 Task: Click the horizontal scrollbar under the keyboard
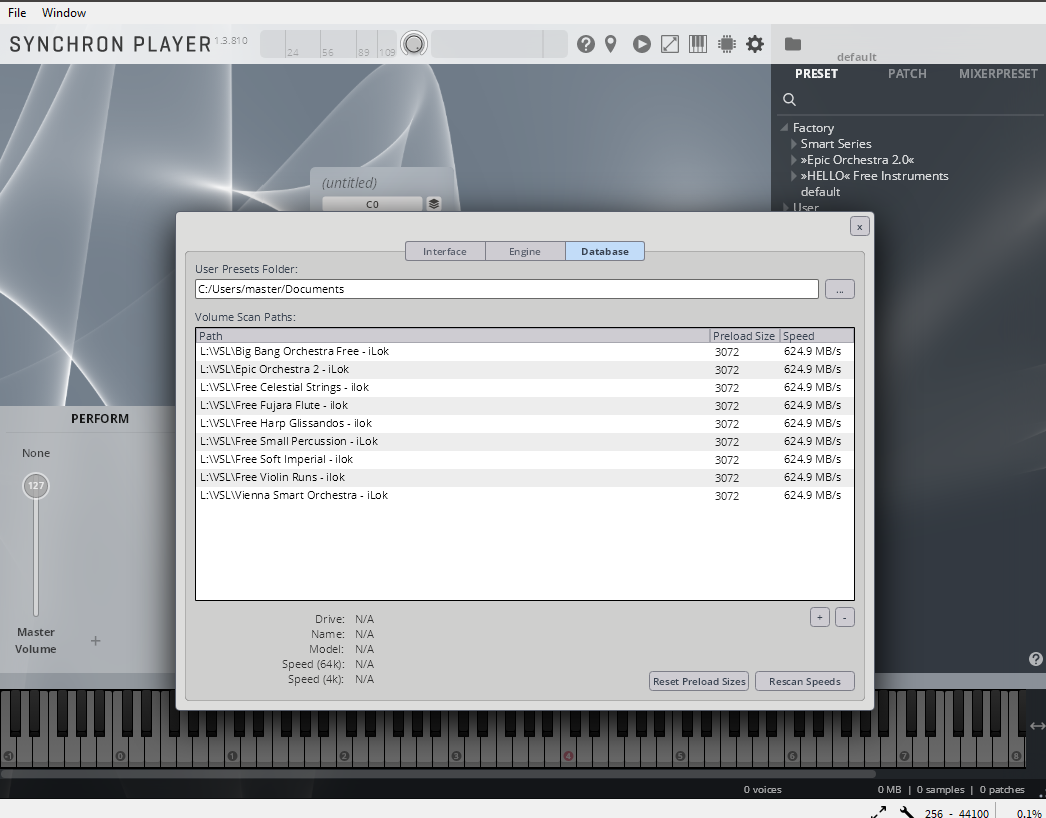(438, 774)
